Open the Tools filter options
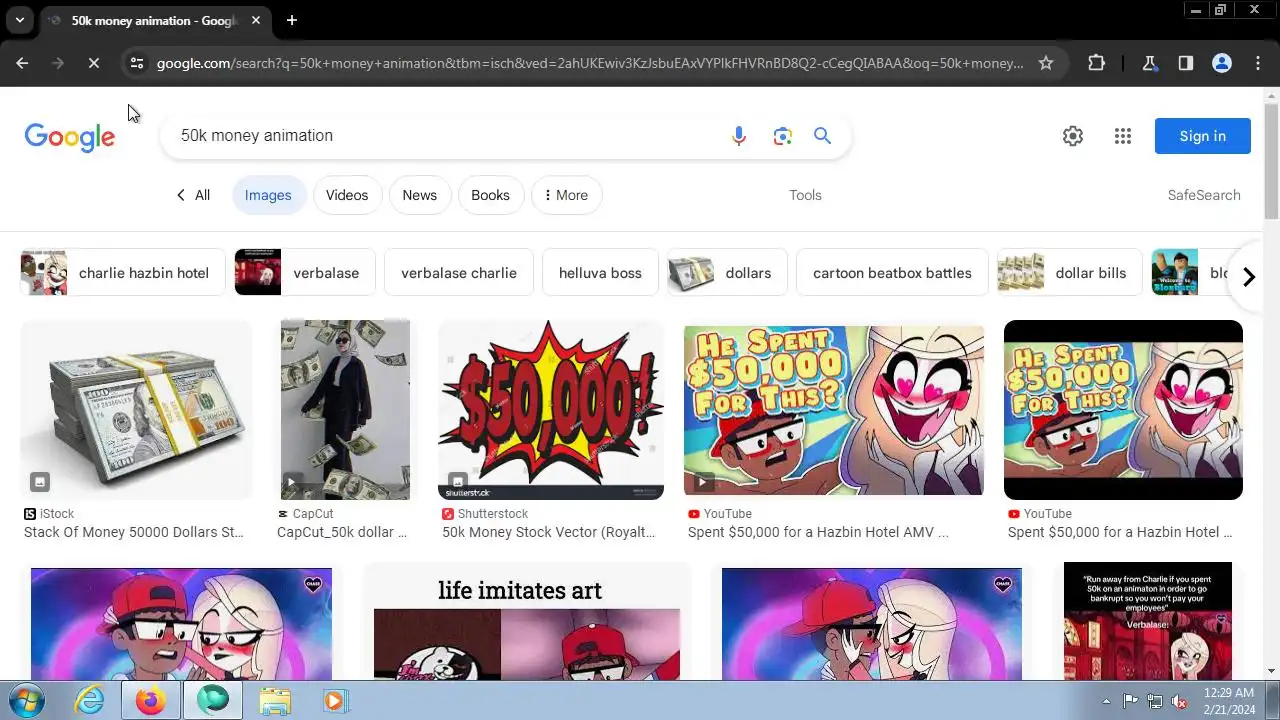 click(805, 195)
